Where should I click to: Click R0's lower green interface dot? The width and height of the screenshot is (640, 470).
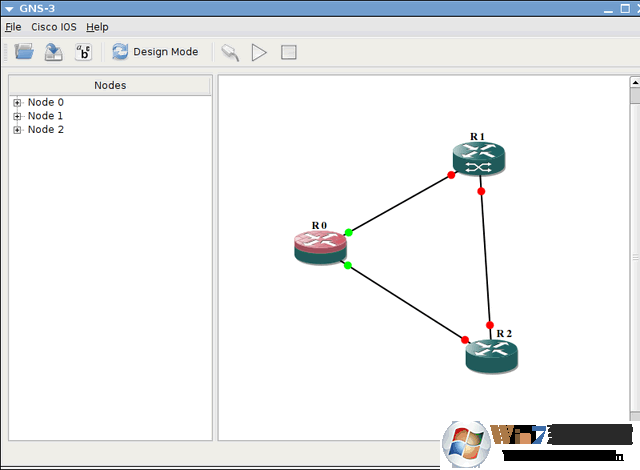pos(348,266)
